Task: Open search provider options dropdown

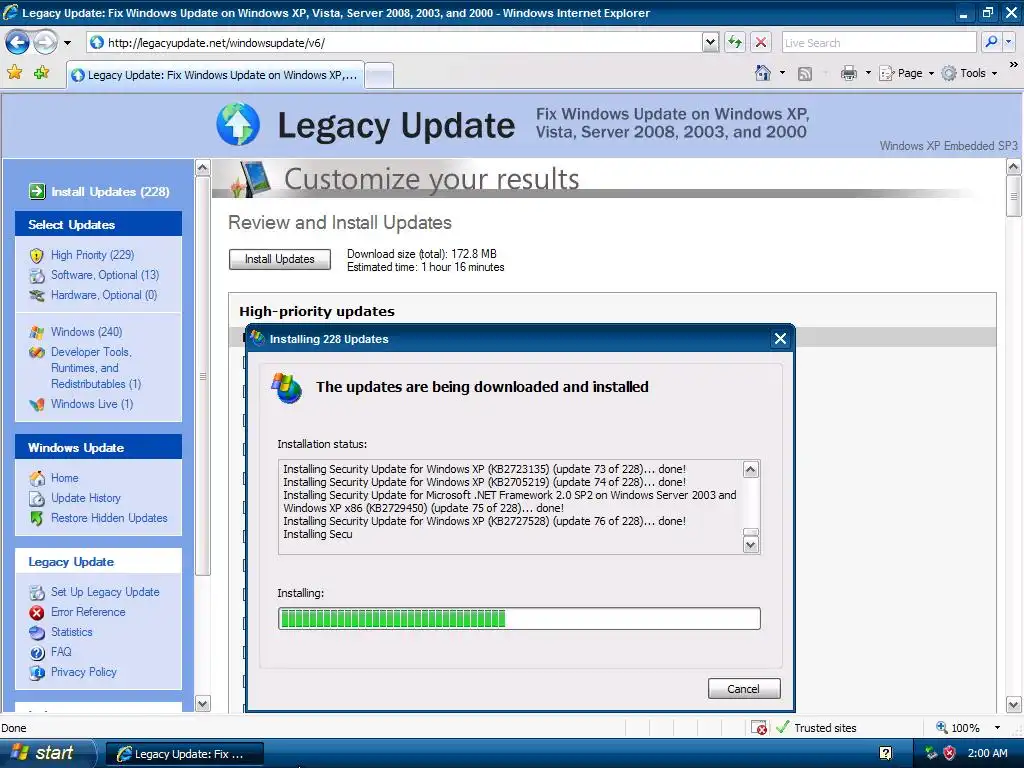Action: (x=1009, y=42)
